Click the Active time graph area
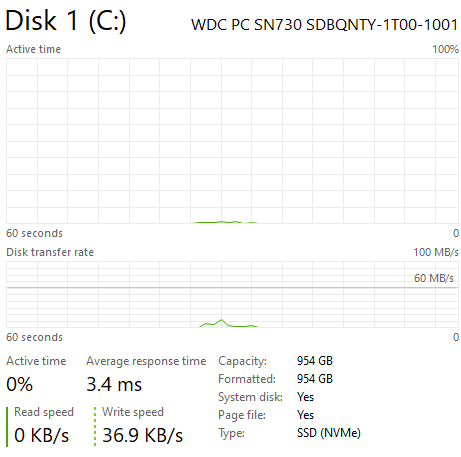The image size is (461, 457). (232, 141)
